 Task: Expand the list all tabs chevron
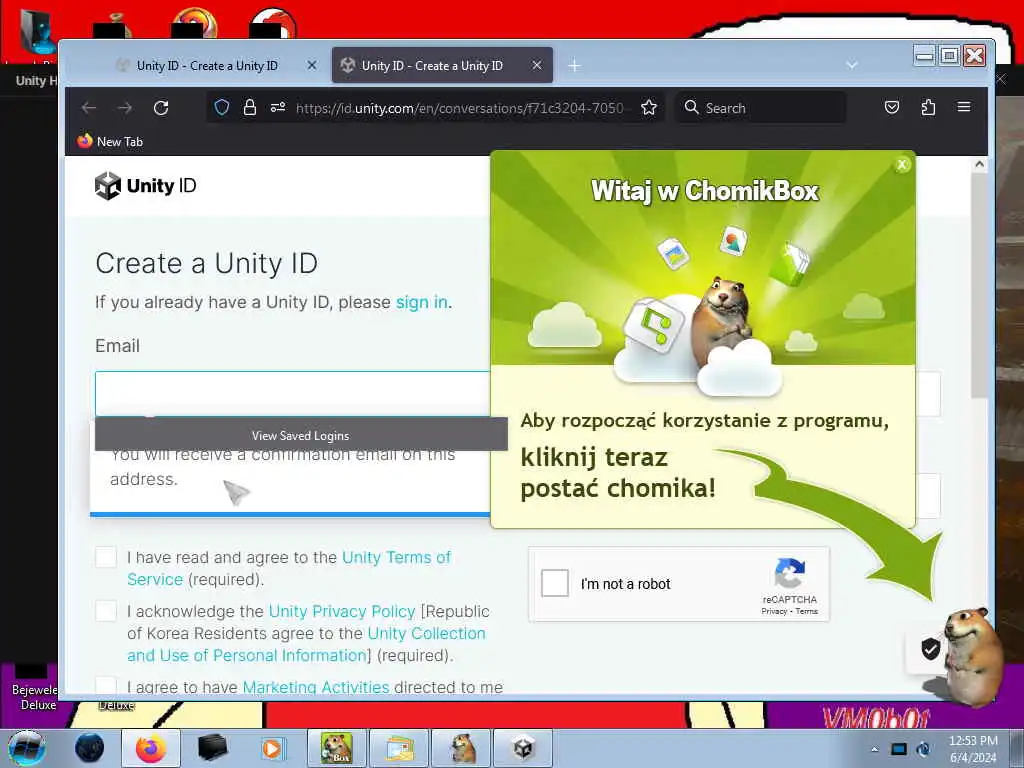point(852,65)
